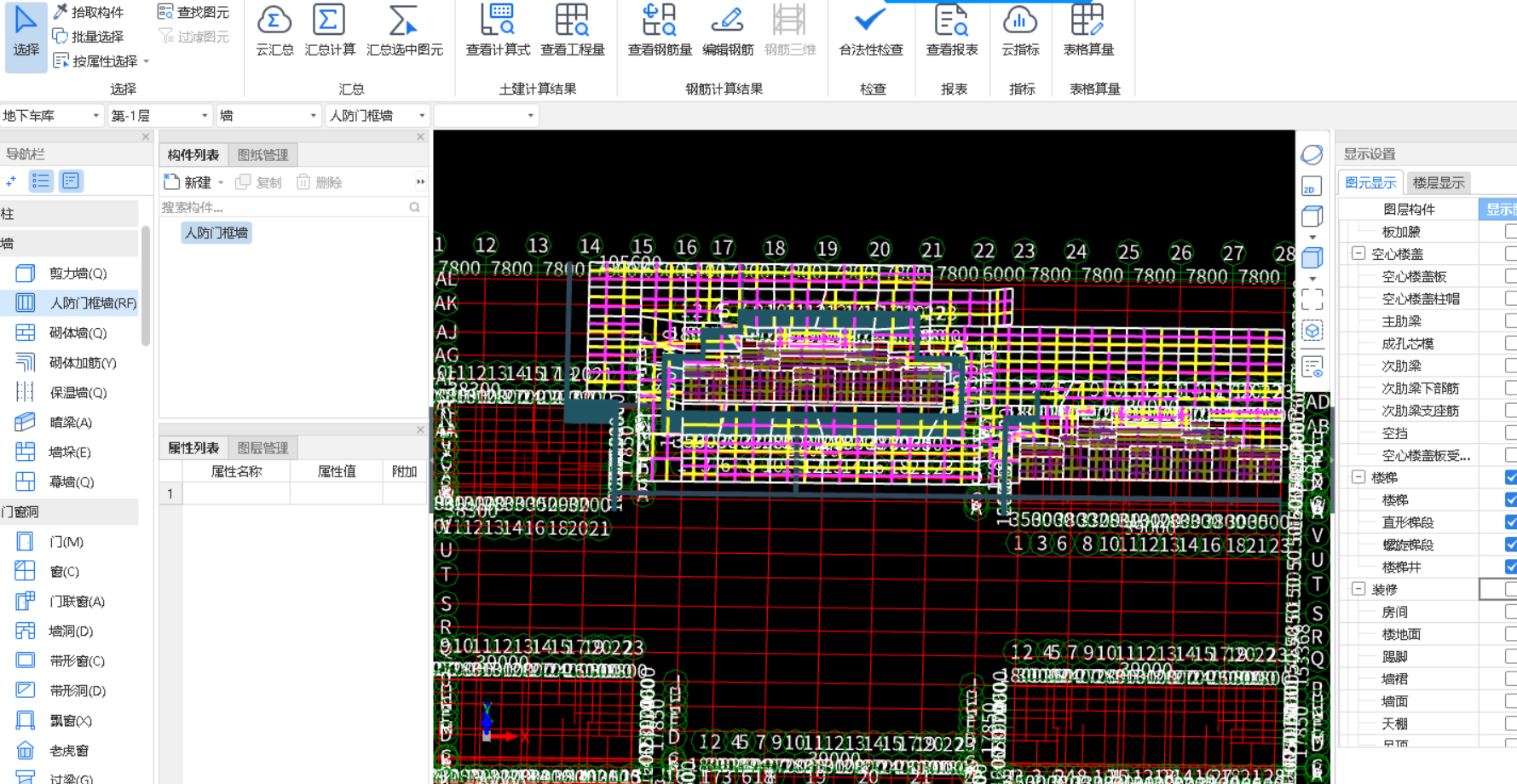Run 汇总计算 summary calculation

(330, 32)
